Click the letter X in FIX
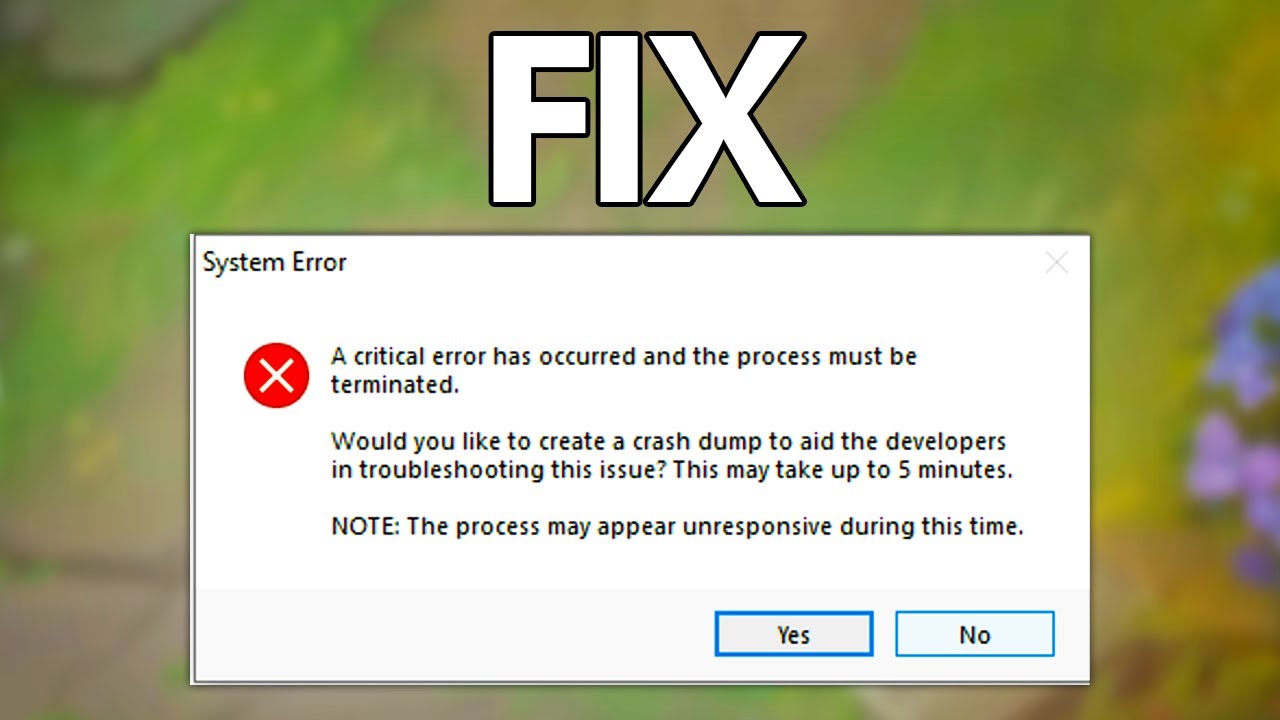 pyautogui.click(x=726, y=120)
